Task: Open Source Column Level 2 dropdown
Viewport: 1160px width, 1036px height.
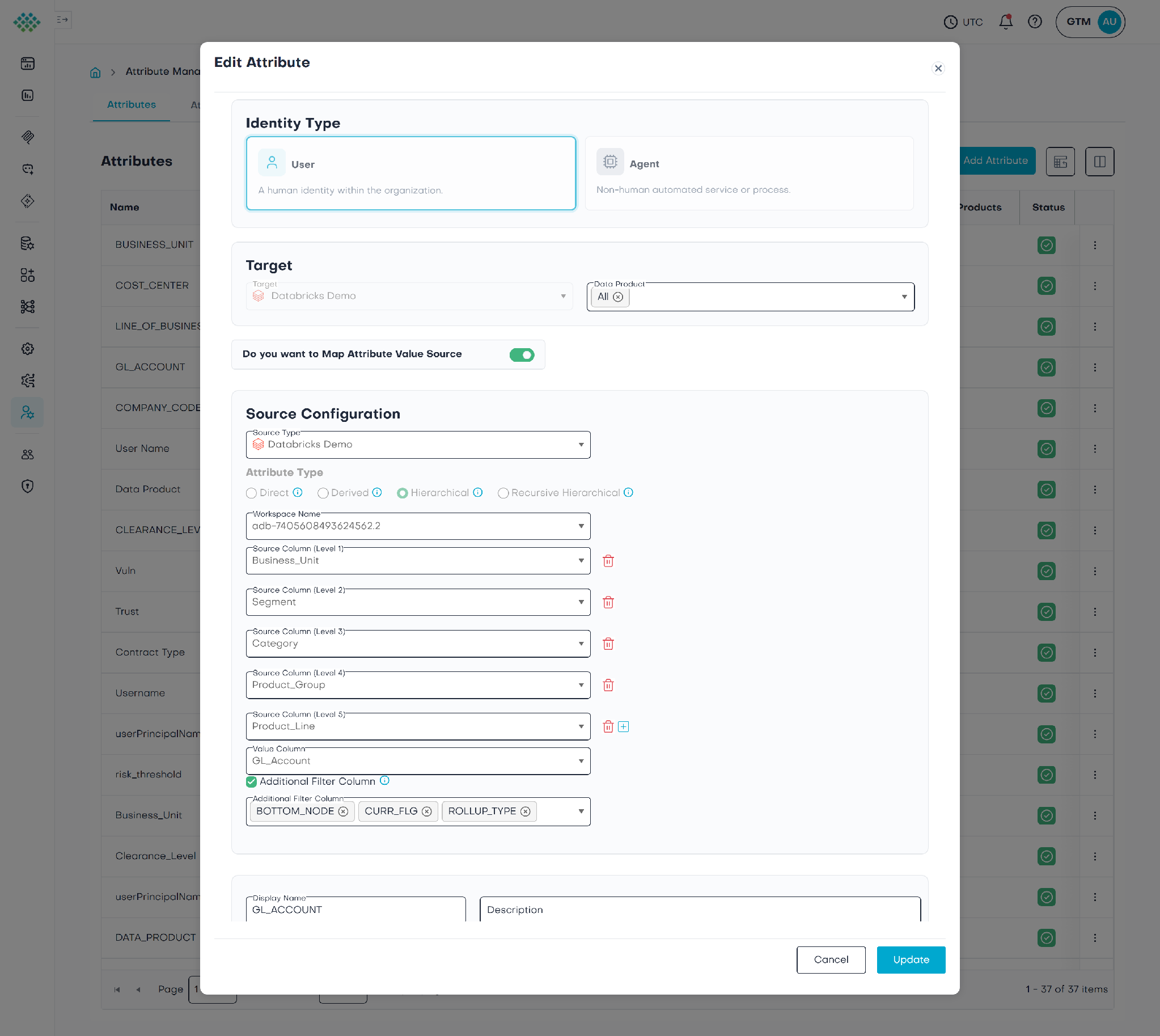Action: tap(418, 602)
